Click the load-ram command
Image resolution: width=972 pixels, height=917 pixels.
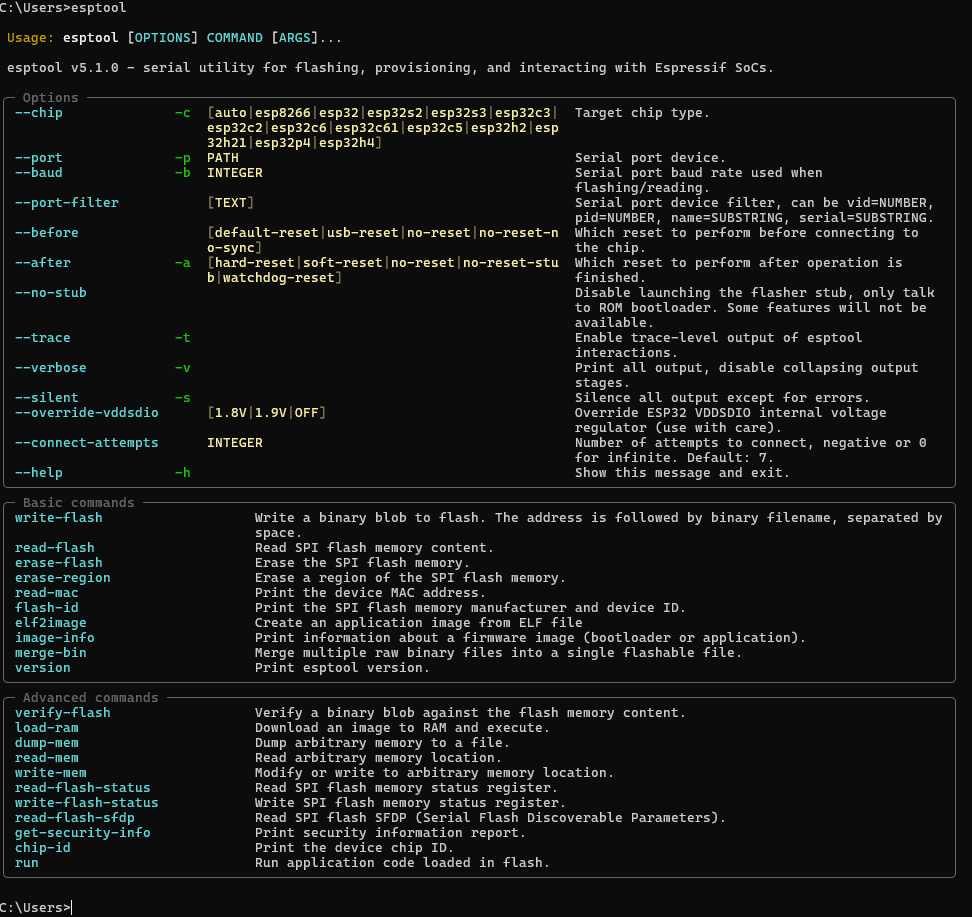[46, 728]
